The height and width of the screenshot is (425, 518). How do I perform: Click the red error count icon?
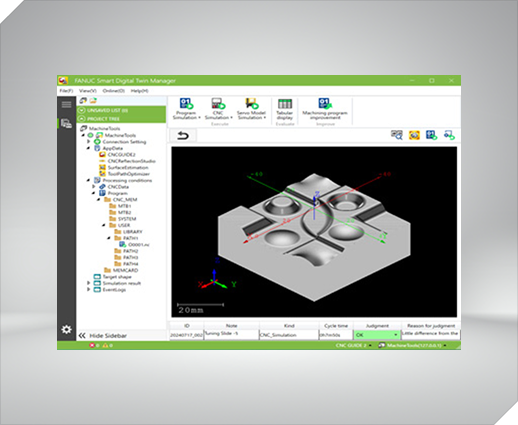click(x=92, y=345)
